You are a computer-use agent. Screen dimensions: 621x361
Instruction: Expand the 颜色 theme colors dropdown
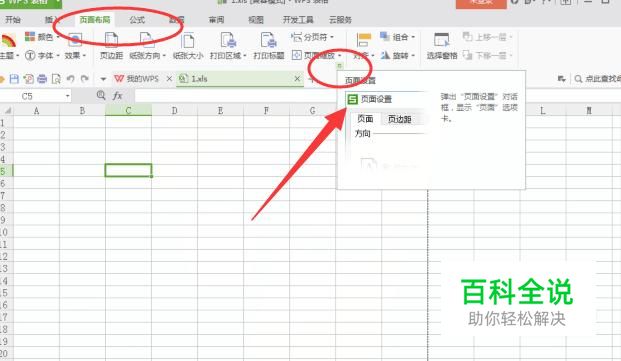click(58, 37)
